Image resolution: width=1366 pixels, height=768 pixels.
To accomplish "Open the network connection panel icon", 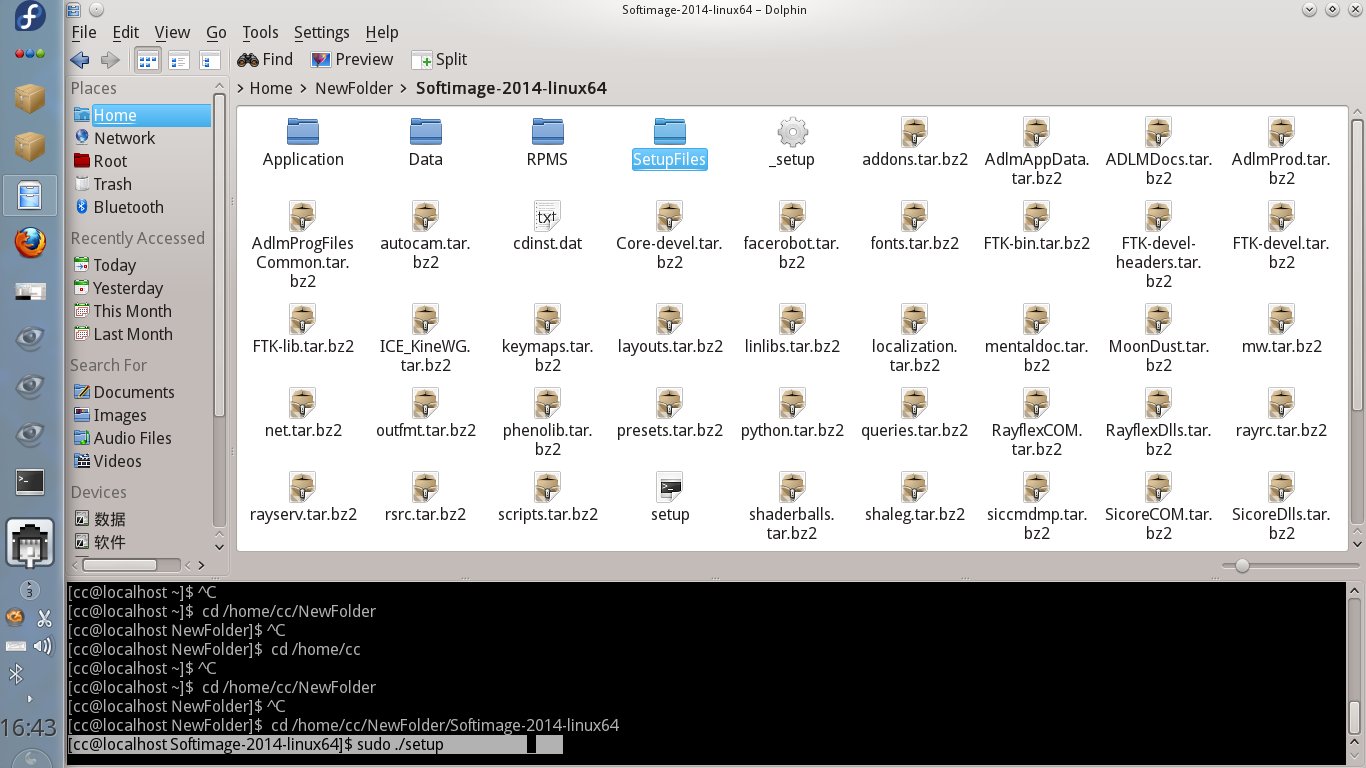I will tap(30, 545).
